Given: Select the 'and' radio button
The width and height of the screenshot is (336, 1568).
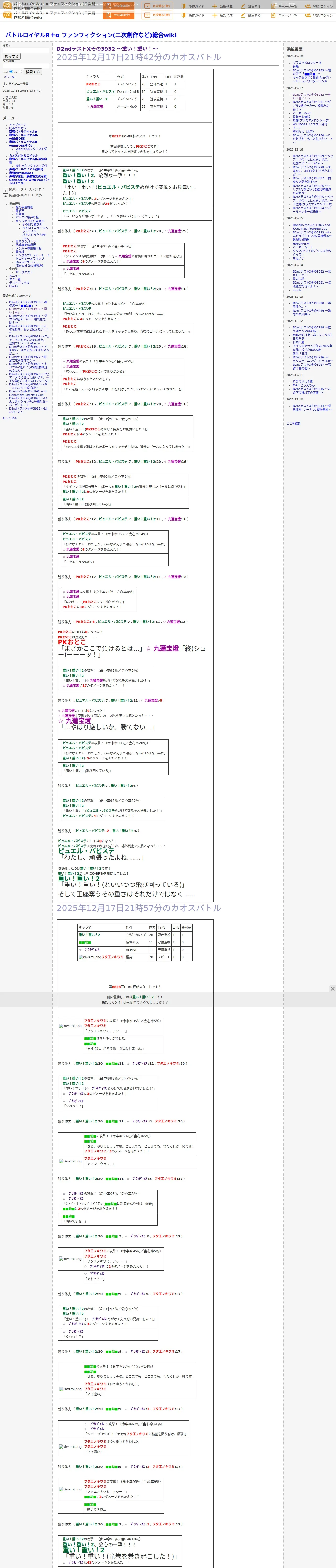Looking at the screenshot, I should pos(11,71).
